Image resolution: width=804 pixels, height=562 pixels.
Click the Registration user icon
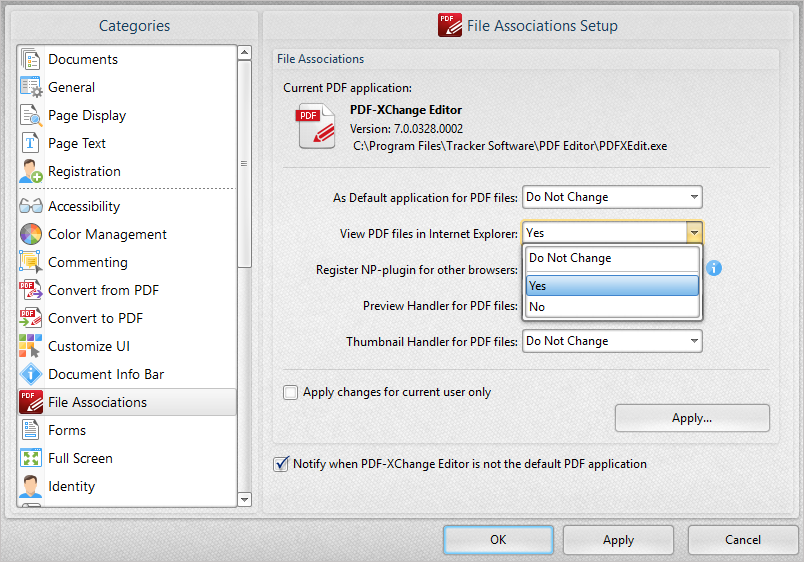point(31,172)
